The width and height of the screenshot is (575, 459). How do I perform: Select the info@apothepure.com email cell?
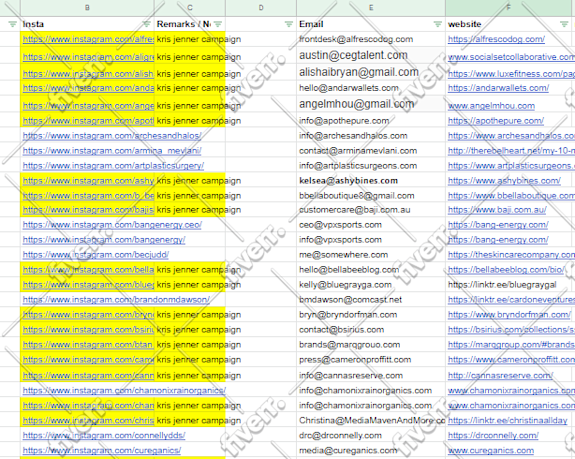tap(371, 121)
